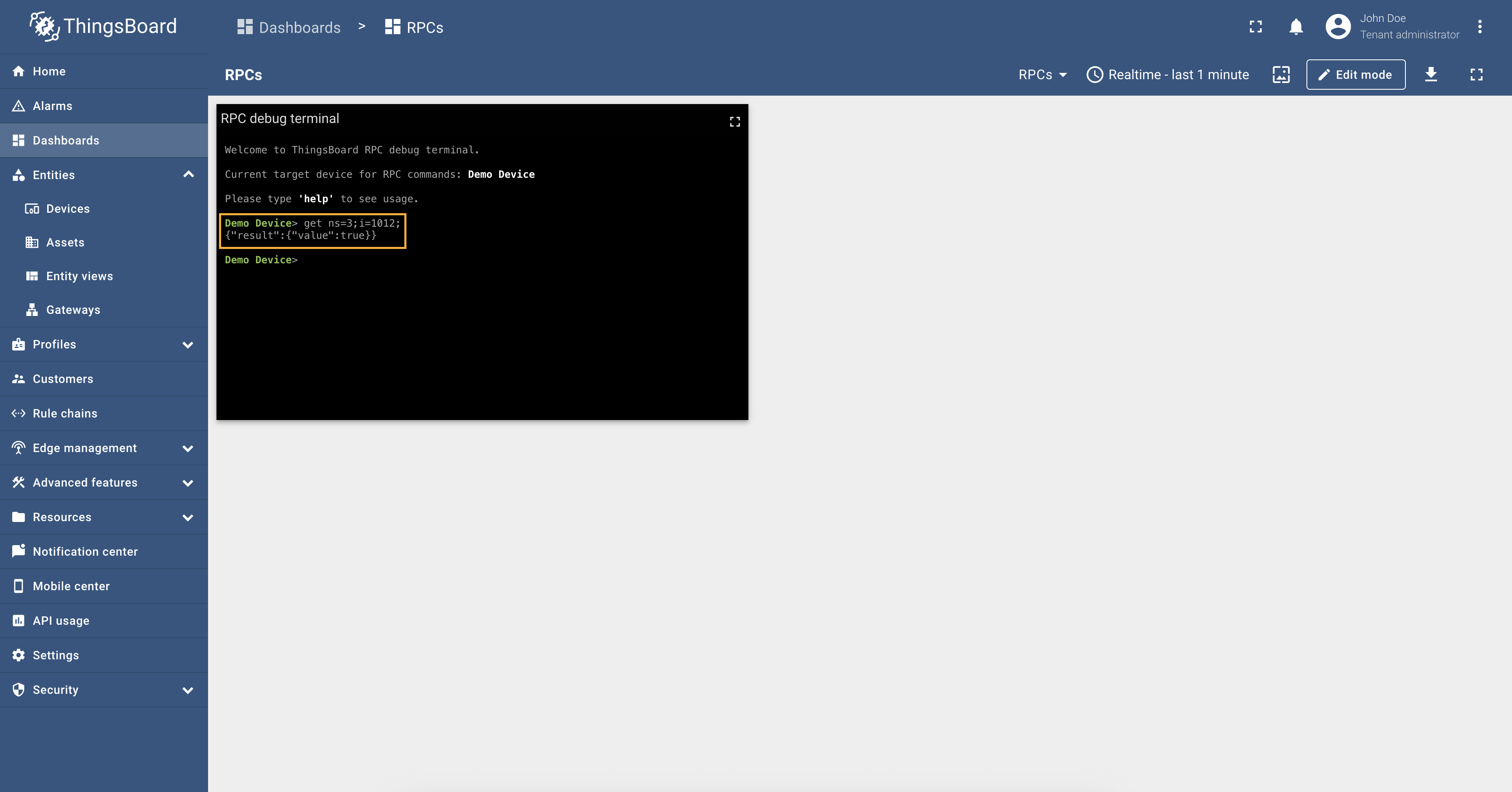Go to Rule chains page
Viewport: 1512px width, 792px height.
point(64,413)
